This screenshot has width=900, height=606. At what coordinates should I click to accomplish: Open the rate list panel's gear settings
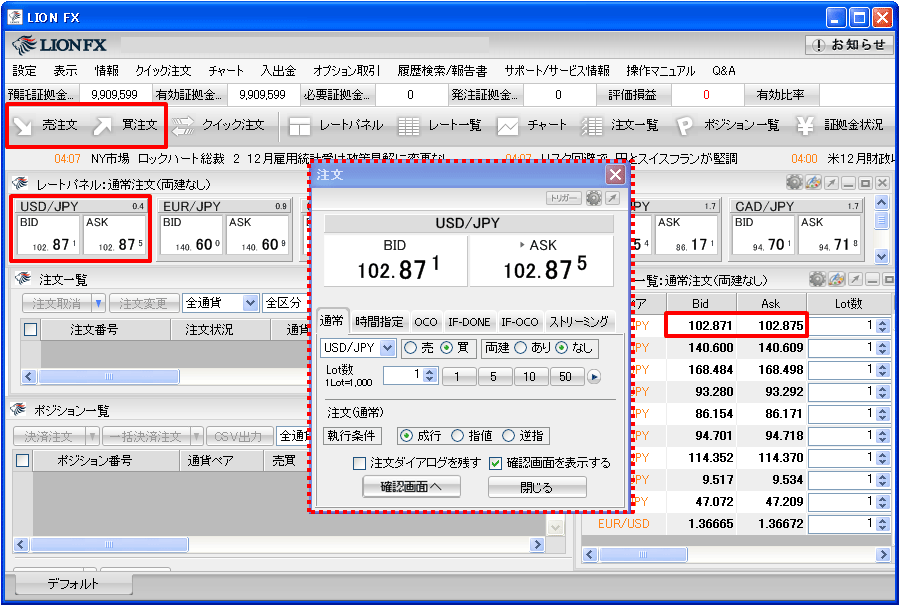817,279
